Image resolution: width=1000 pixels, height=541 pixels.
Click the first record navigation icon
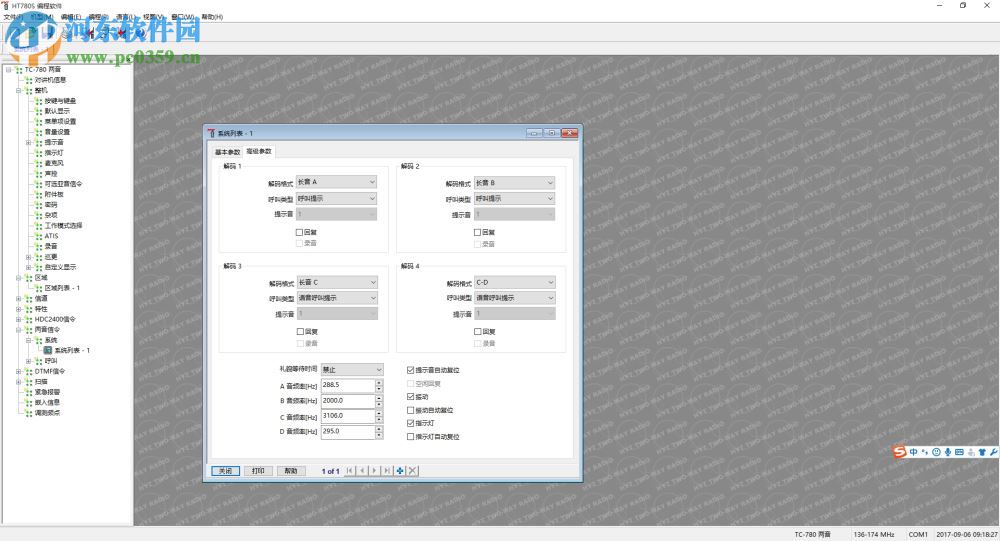tap(349, 471)
